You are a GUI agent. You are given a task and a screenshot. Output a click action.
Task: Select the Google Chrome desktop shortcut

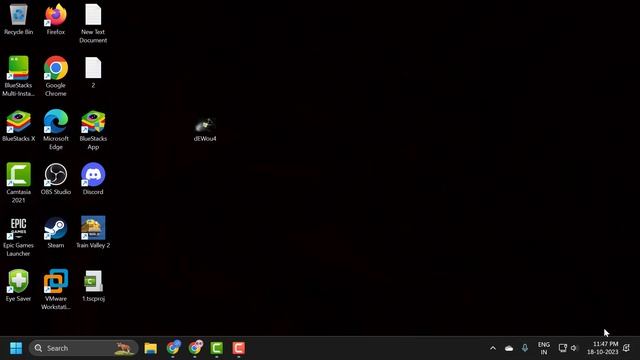pos(56,76)
